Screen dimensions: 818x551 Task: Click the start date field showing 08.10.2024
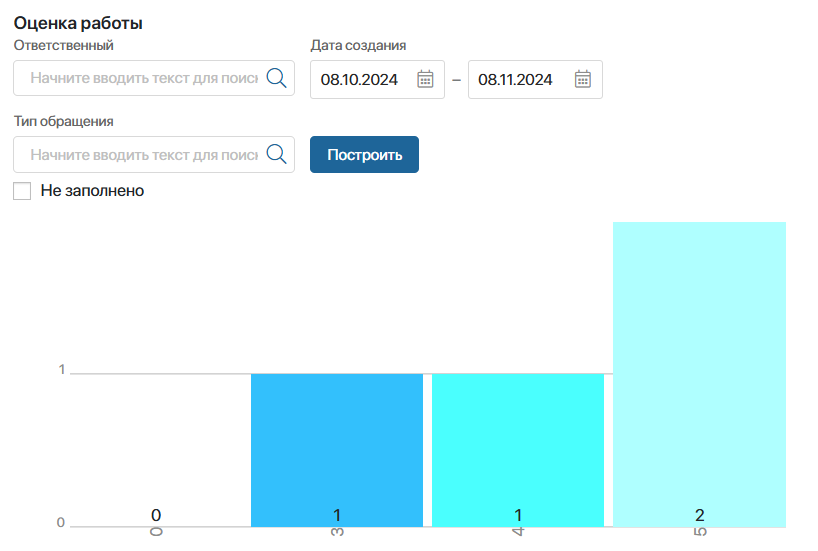click(360, 80)
